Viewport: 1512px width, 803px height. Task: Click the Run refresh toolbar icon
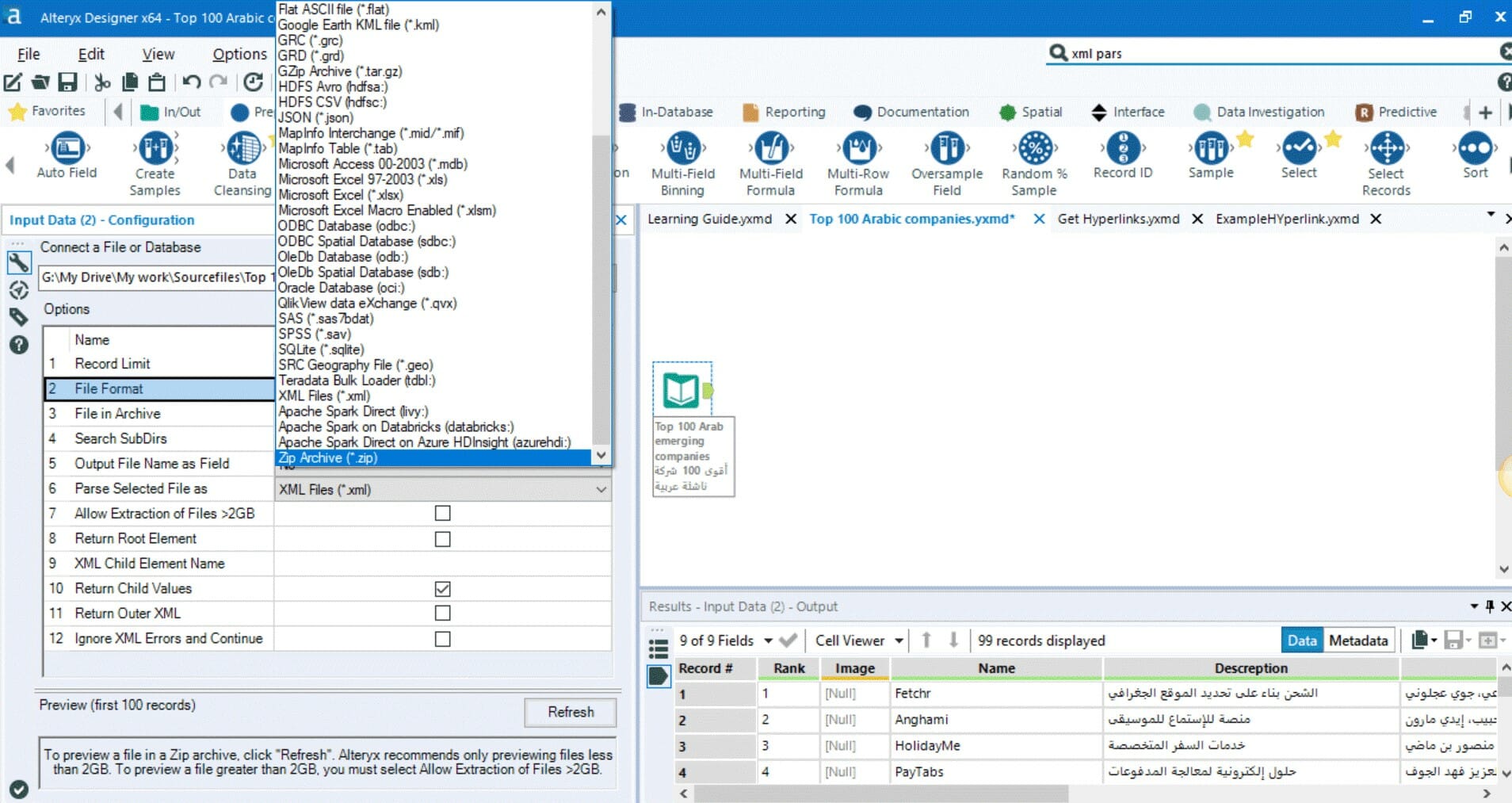coord(253,82)
